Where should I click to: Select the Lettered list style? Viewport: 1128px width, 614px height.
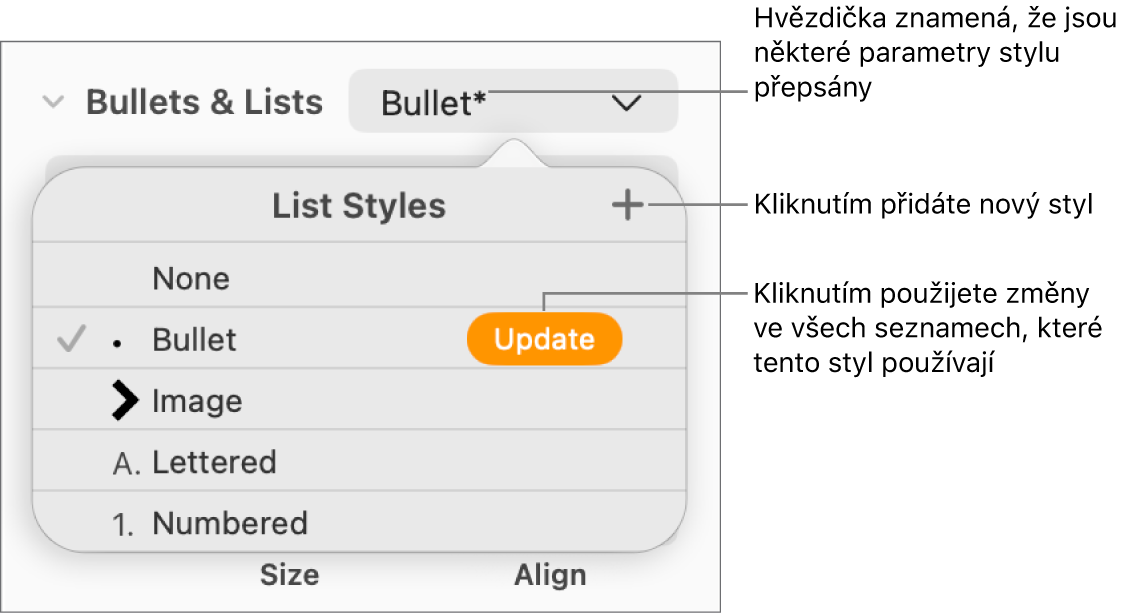(x=213, y=462)
